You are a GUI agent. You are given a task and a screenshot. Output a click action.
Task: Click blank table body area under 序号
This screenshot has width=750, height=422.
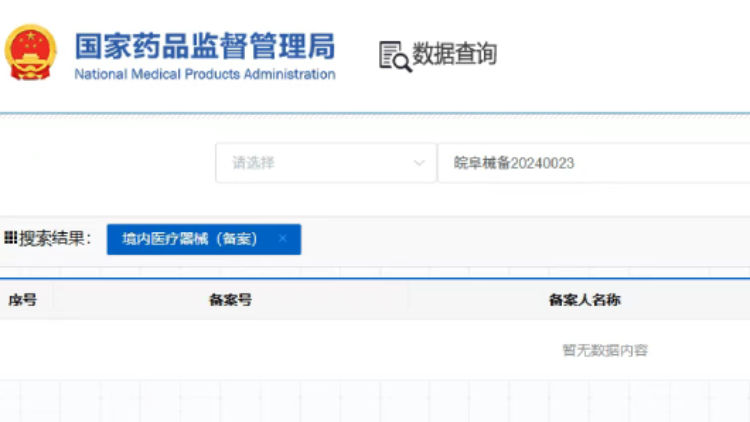(22, 350)
